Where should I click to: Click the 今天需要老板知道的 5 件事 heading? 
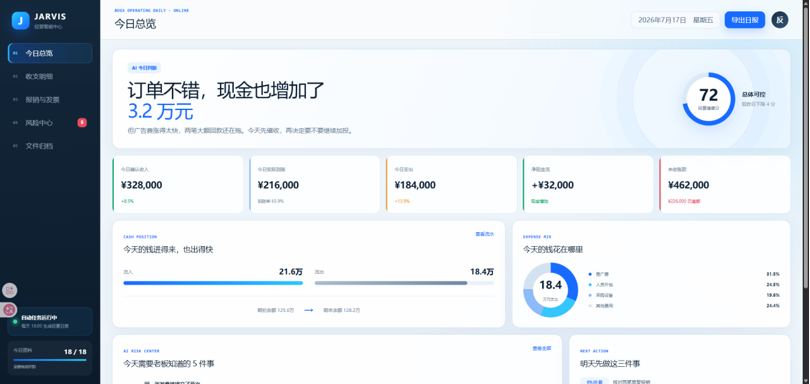click(169, 364)
